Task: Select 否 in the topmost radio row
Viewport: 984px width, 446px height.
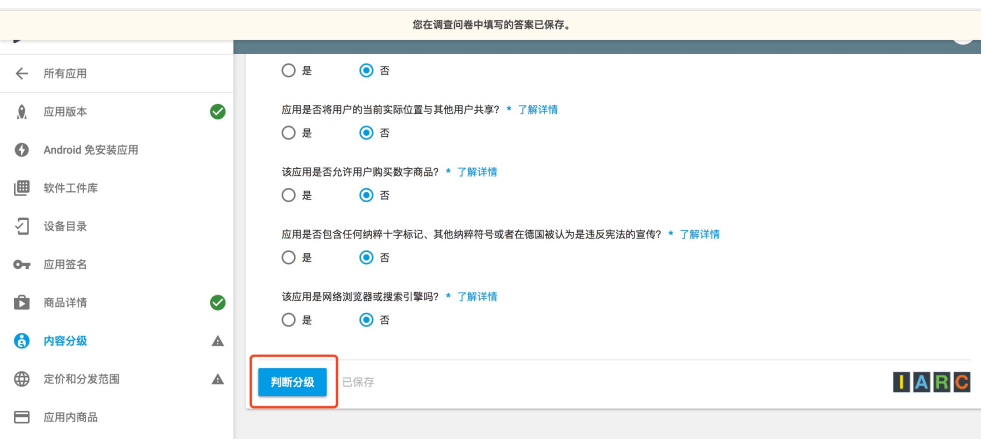Action: click(366, 70)
